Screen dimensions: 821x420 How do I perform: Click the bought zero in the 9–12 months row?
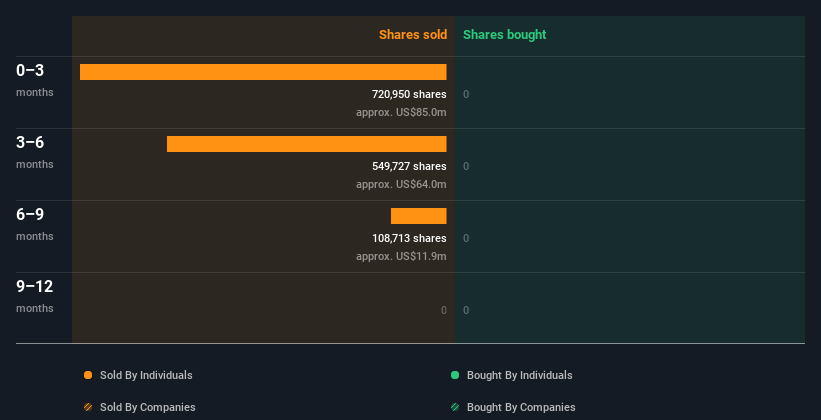pos(466,311)
